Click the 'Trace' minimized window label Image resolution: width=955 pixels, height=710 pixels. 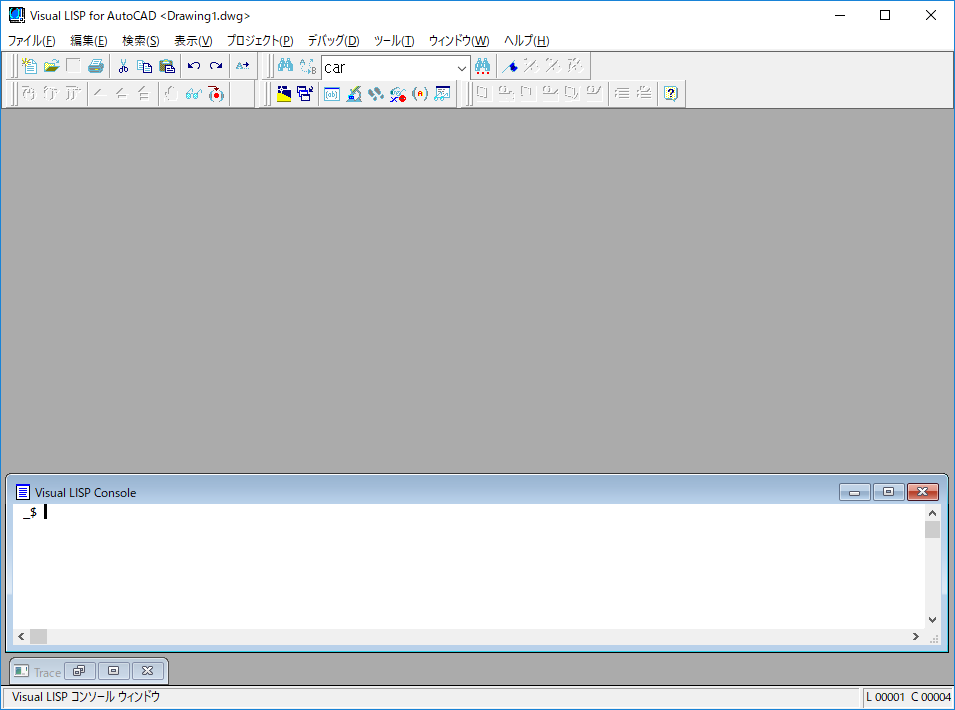point(48,672)
